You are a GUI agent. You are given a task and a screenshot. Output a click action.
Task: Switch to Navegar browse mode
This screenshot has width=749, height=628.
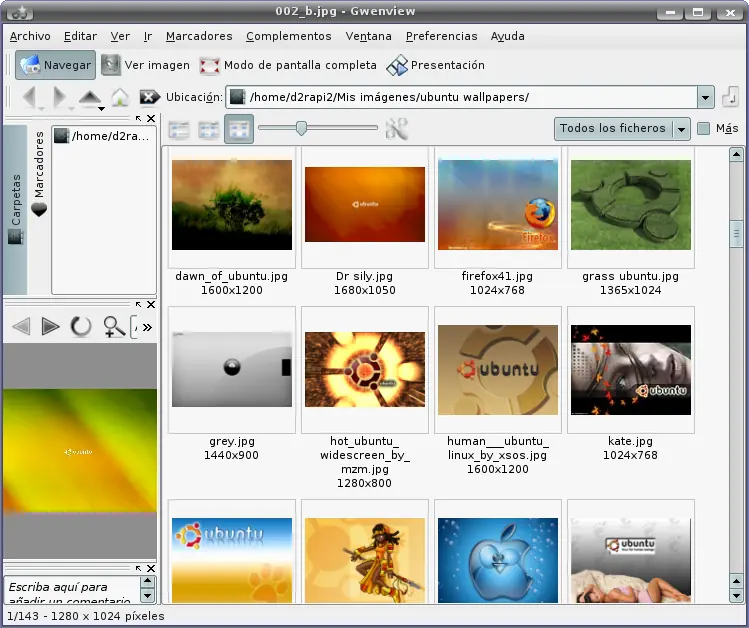55,65
